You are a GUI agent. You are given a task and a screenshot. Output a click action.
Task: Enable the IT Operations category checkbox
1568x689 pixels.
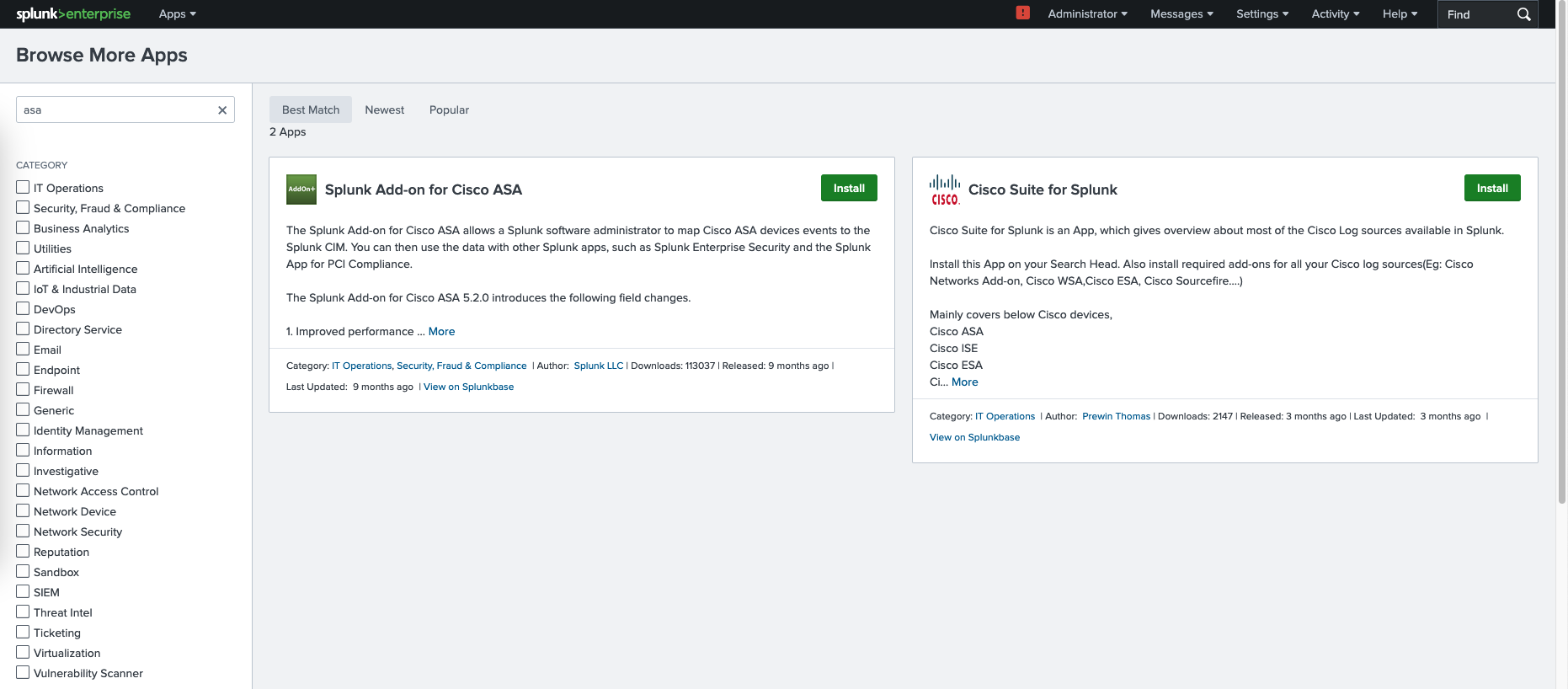(23, 187)
